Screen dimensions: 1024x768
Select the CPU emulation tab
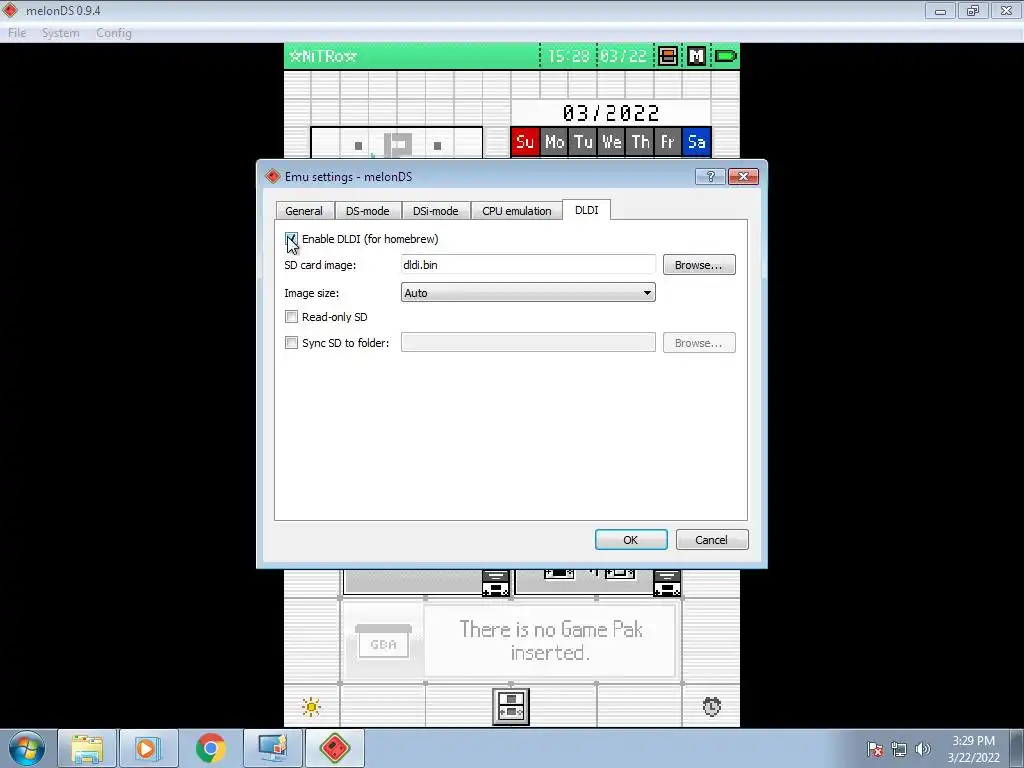[517, 211]
